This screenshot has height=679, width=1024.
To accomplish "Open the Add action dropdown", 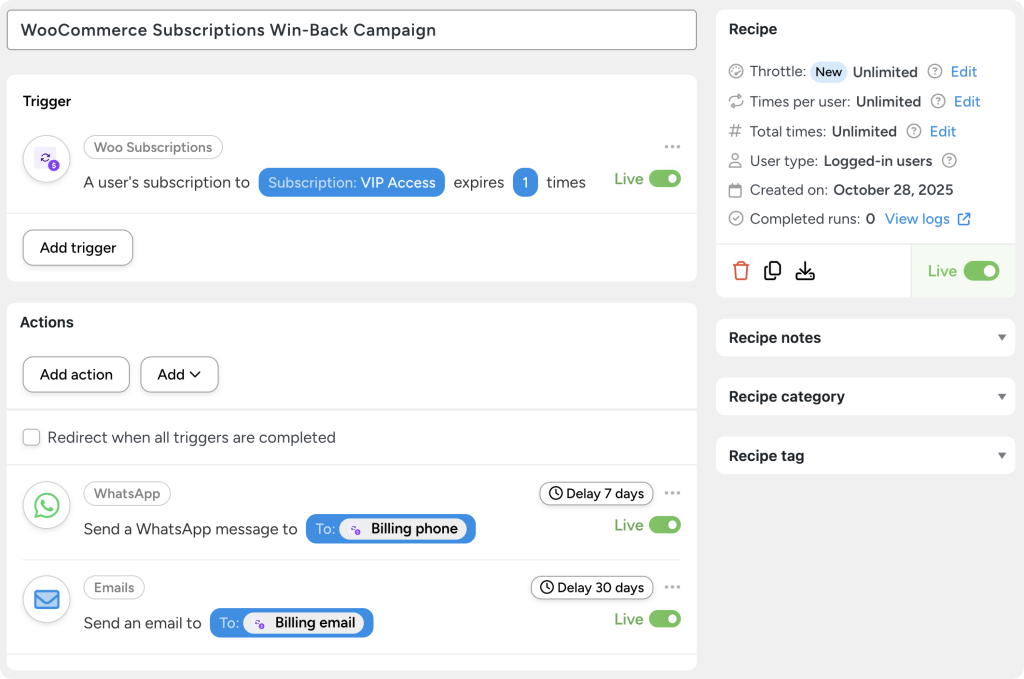I will click(179, 374).
